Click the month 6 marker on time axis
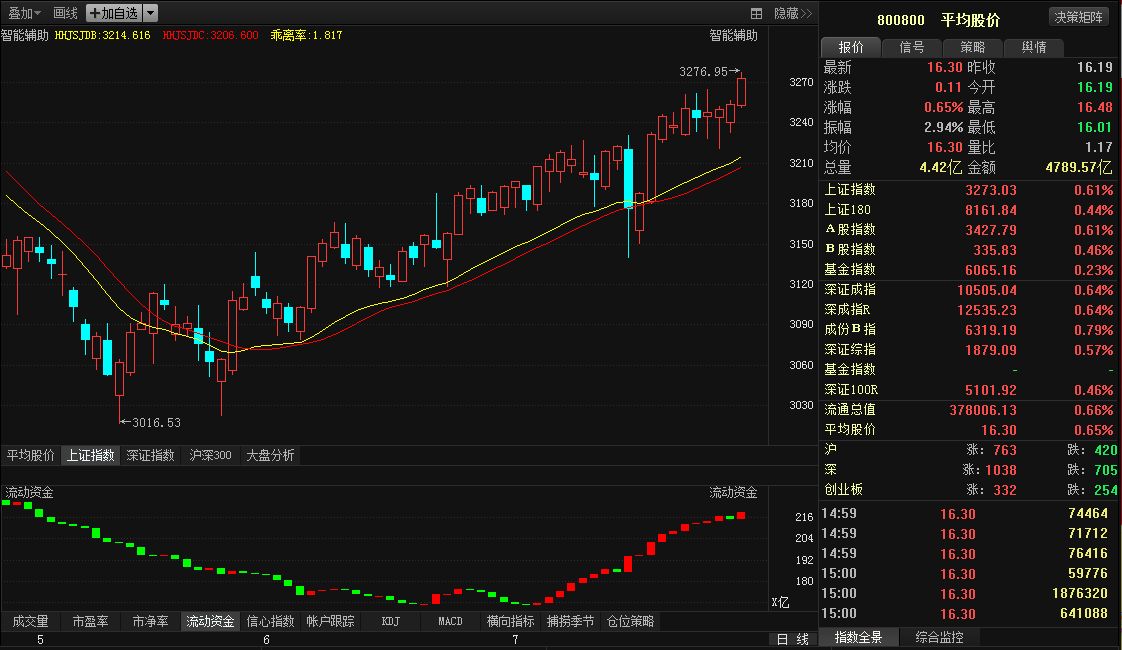The image size is (1122, 650). coord(266,640)
